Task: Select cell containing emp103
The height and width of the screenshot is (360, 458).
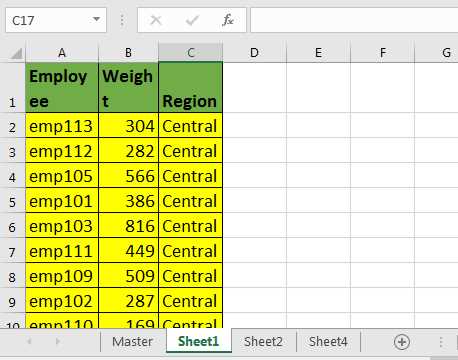Action: [x=62, y=226]
